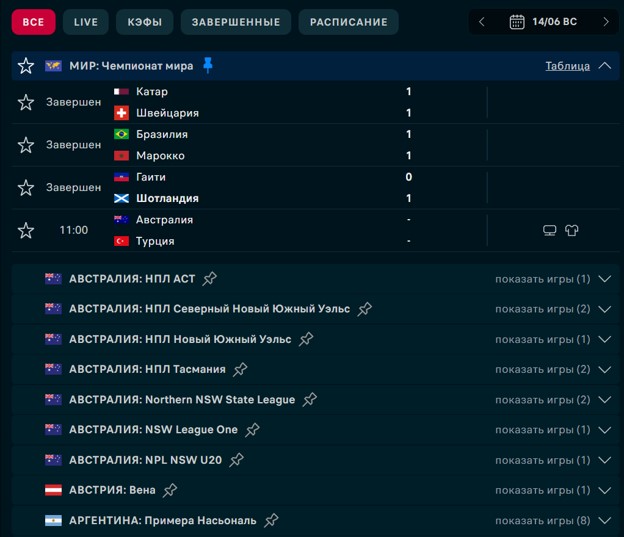This screenshot has width=624, height=537.
Task: Expand НПЛ Северный Новый Южный Уэльс chevron
Action: [x=604, y=309]
